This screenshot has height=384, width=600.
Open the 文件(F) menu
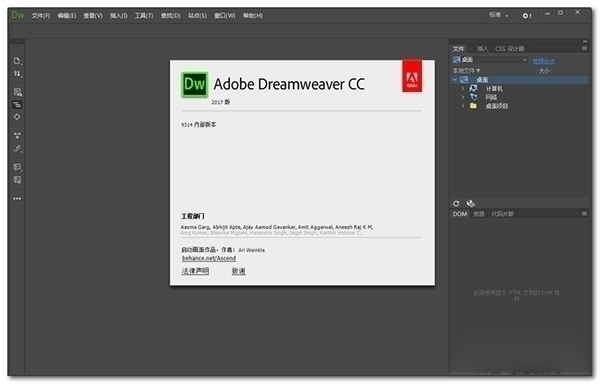41,16
